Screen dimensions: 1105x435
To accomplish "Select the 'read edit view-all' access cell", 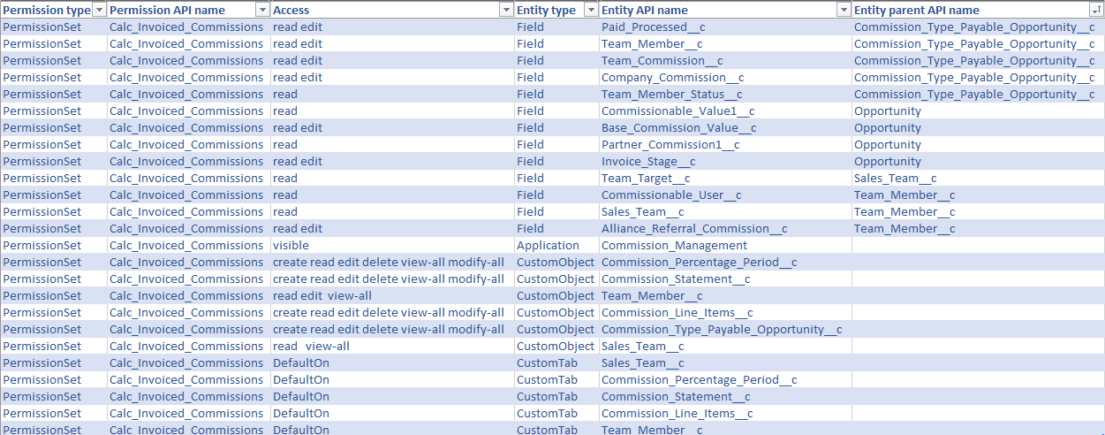I will pyautogui.click(x=322, y=296).
